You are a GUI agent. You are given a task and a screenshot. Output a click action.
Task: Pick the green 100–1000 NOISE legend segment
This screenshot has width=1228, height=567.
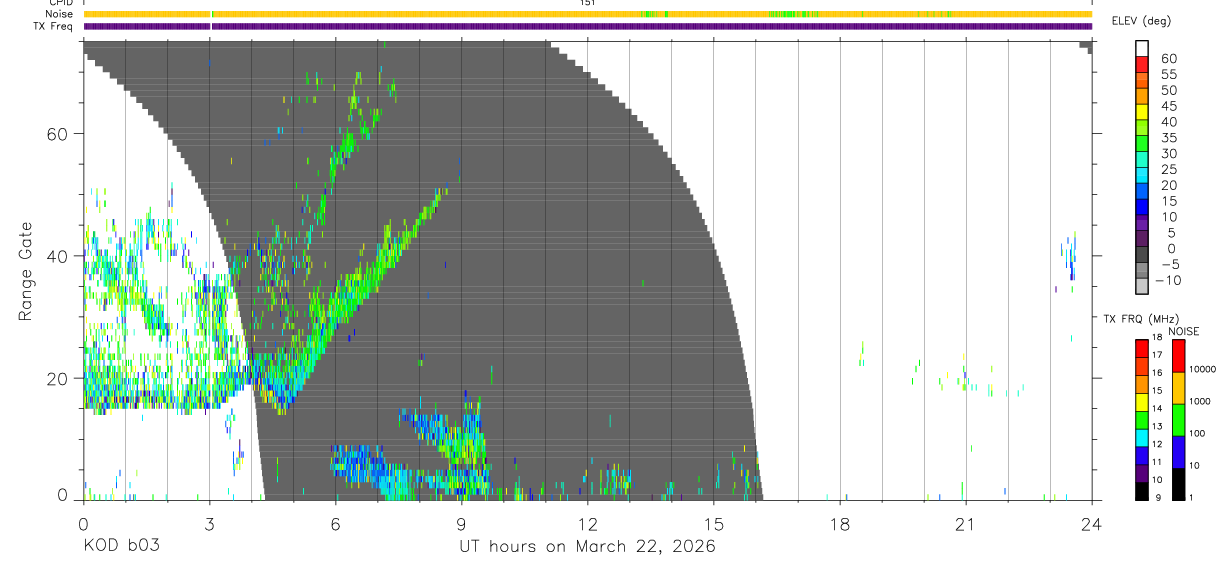point(1178,420)
